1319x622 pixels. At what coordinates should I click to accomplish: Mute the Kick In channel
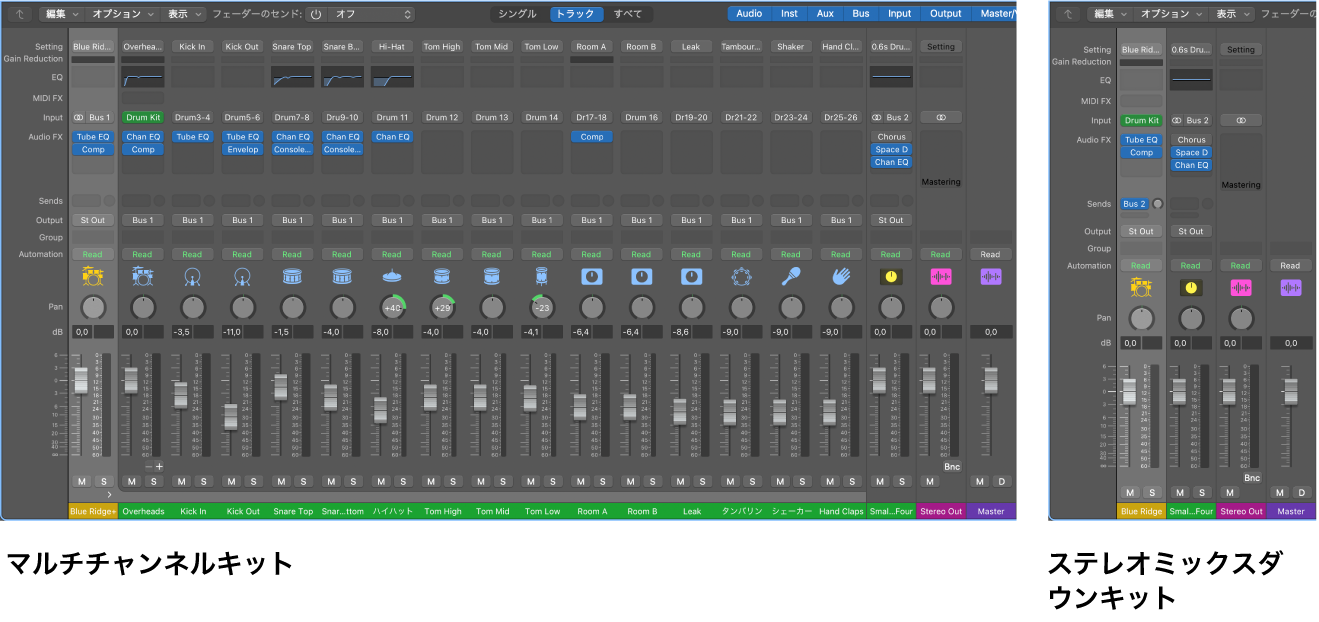tap(182, 482)
